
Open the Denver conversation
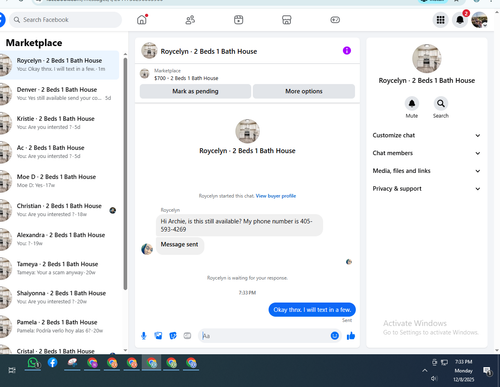pyautogui.click(x=59, y=94)
